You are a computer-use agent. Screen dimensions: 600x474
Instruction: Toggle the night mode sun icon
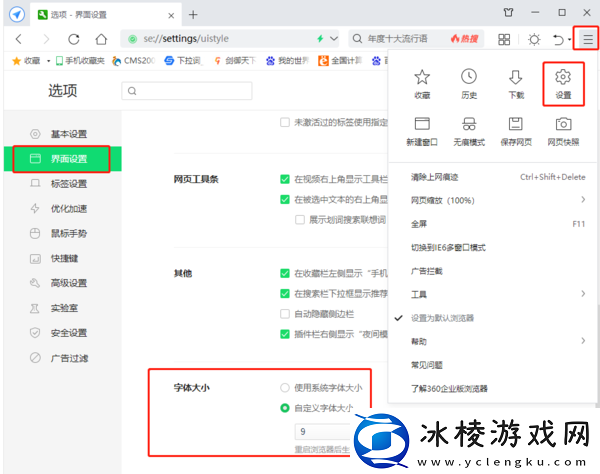click(x=534, y=39)
